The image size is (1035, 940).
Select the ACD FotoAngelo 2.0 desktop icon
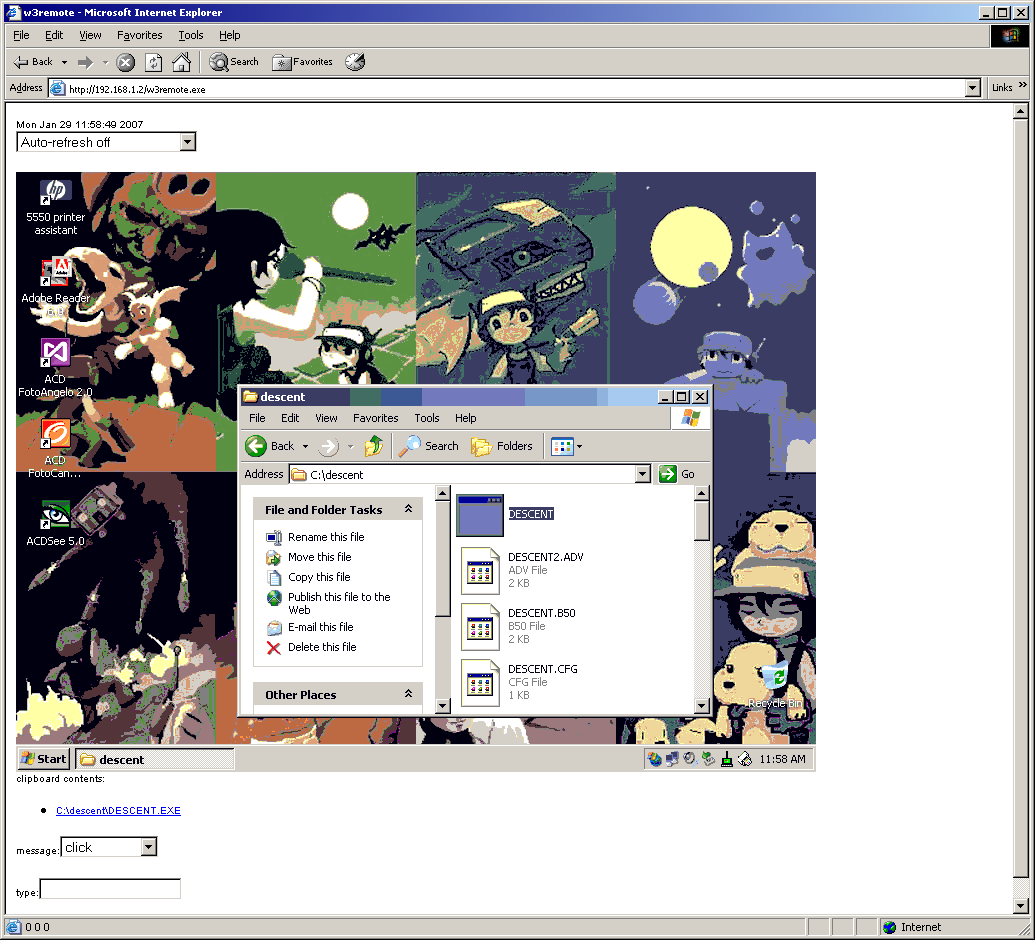(x=55, y=368)
